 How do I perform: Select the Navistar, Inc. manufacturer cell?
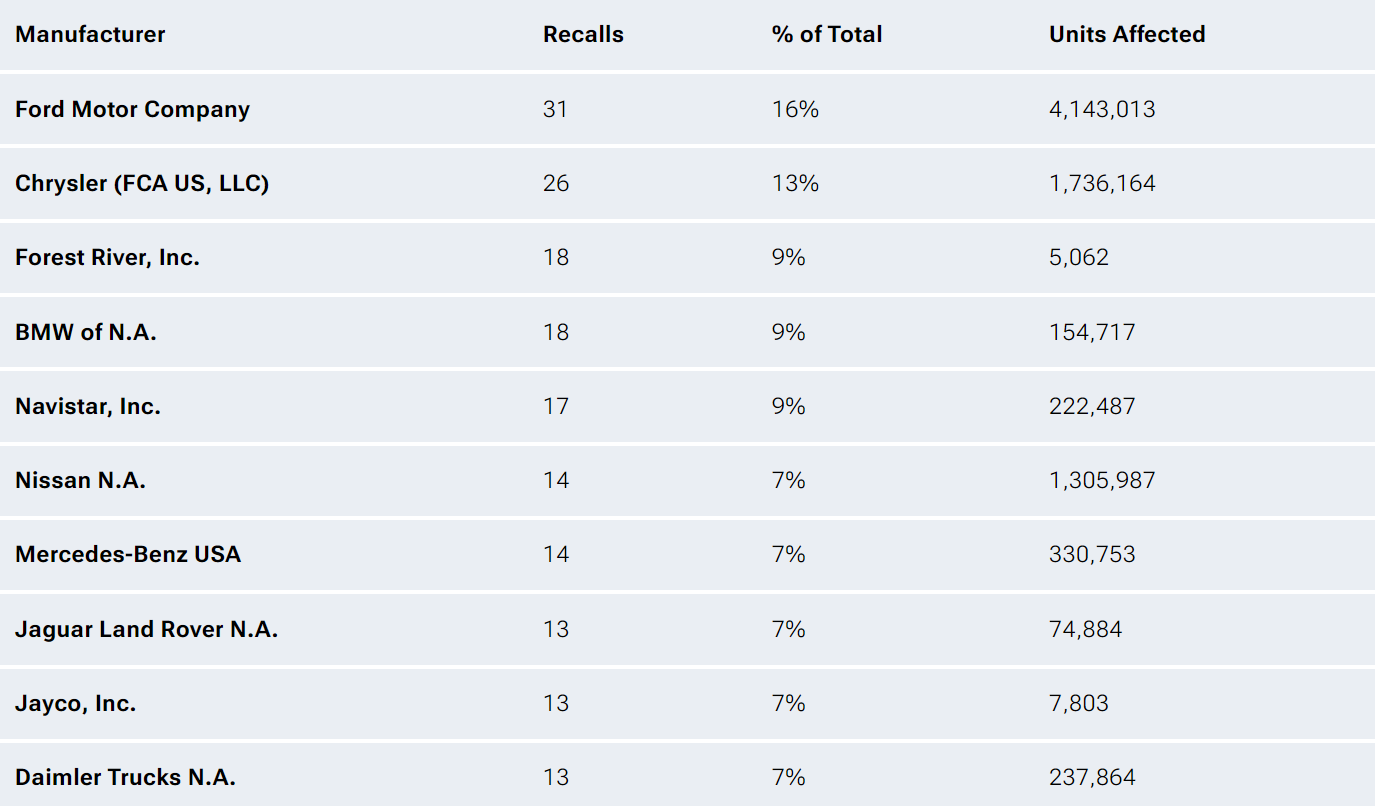point(88,406)
